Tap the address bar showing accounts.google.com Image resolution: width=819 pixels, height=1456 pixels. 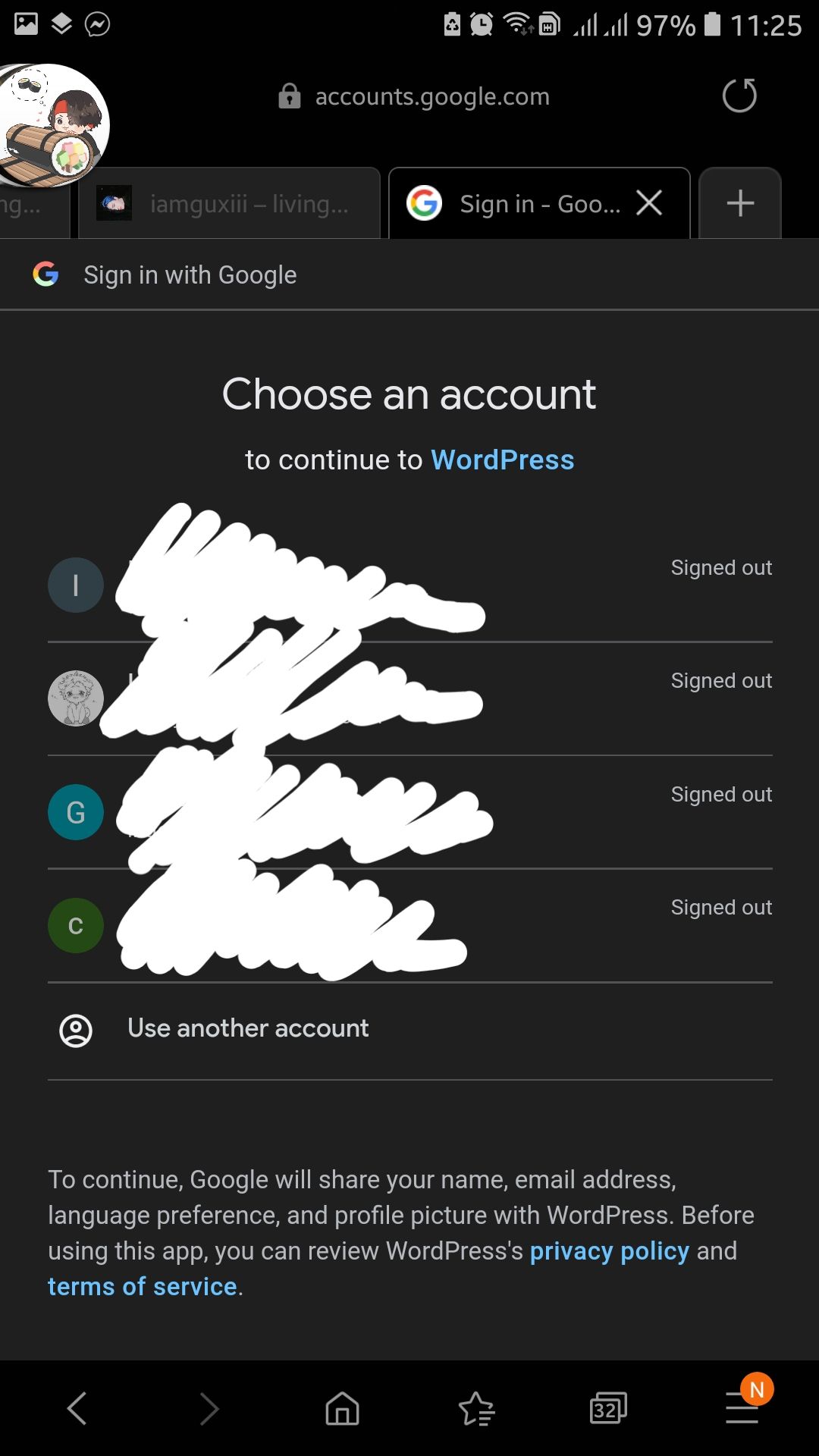coord(432,97)
